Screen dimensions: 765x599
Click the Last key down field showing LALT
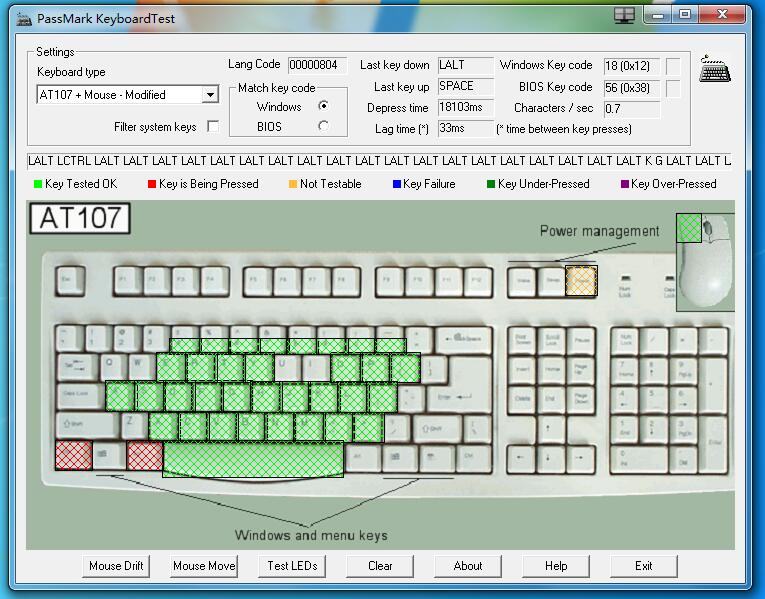click(466, 65)
